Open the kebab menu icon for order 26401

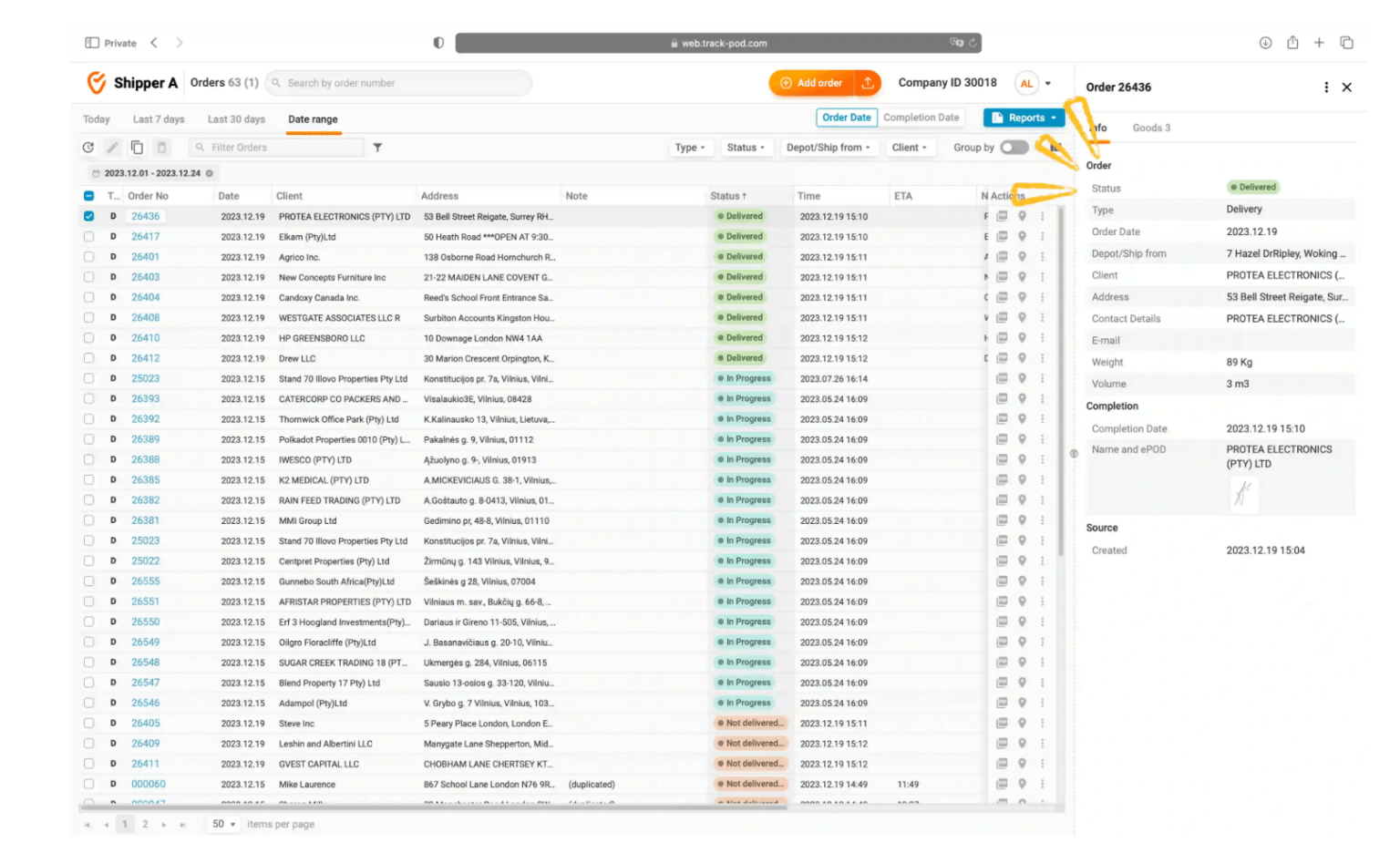pyautogui.click(x=1043, y=256)
